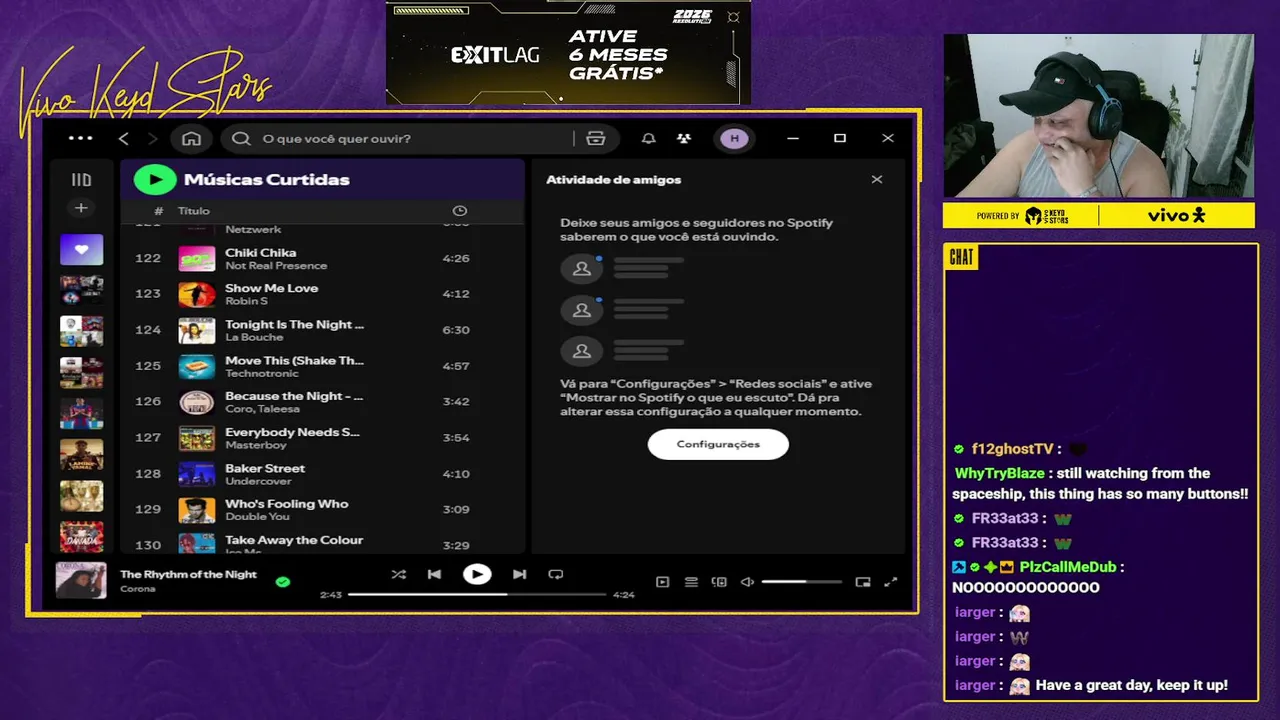Select track 'Move This (Shake Th...'
This screenshot has height=720, width=1280.
(x=294, y=360)
